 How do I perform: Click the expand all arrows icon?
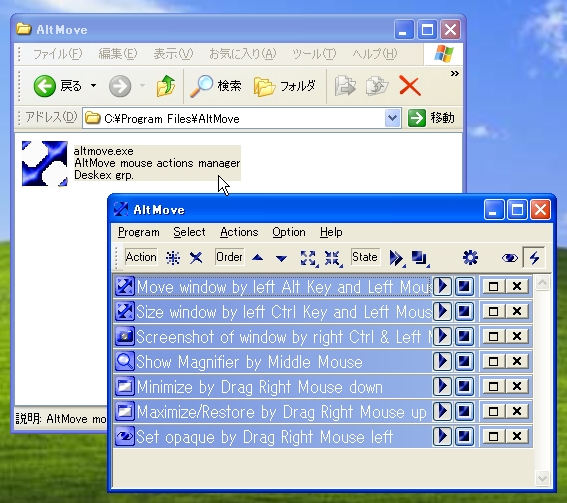pos(308,258)
